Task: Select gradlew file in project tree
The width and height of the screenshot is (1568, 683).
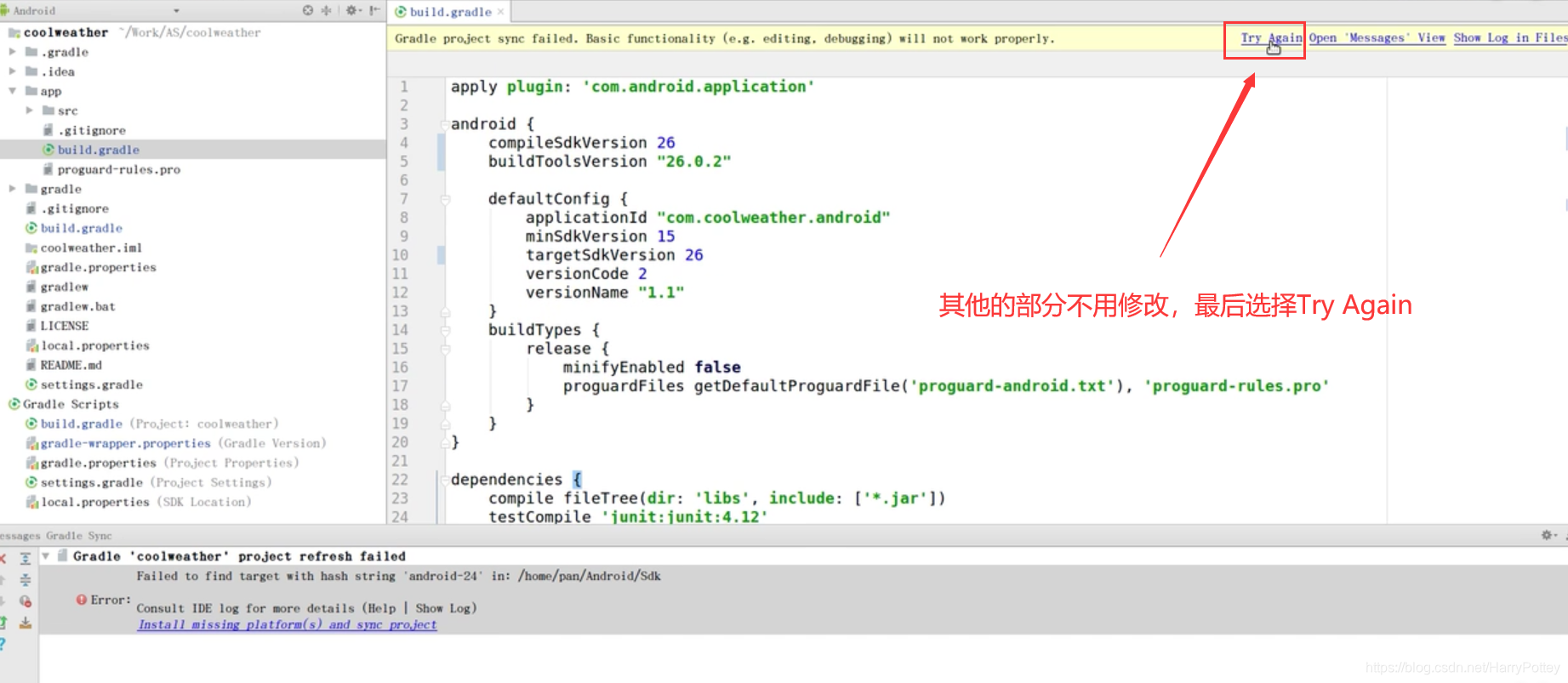Action: [x=64, y=287]
